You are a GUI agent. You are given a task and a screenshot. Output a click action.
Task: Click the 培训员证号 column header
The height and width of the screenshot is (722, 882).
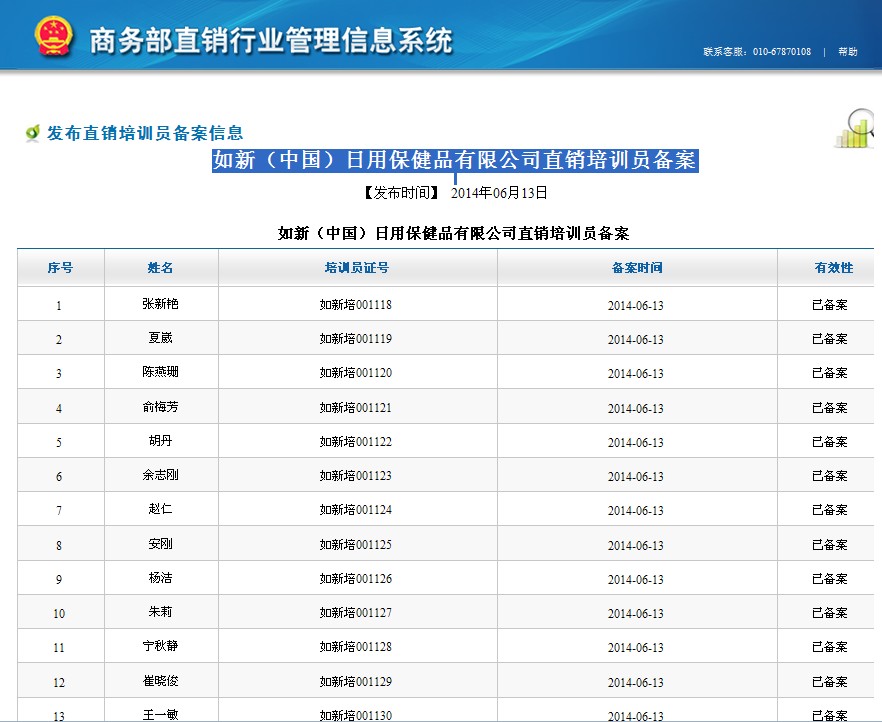tap(356, 268)
